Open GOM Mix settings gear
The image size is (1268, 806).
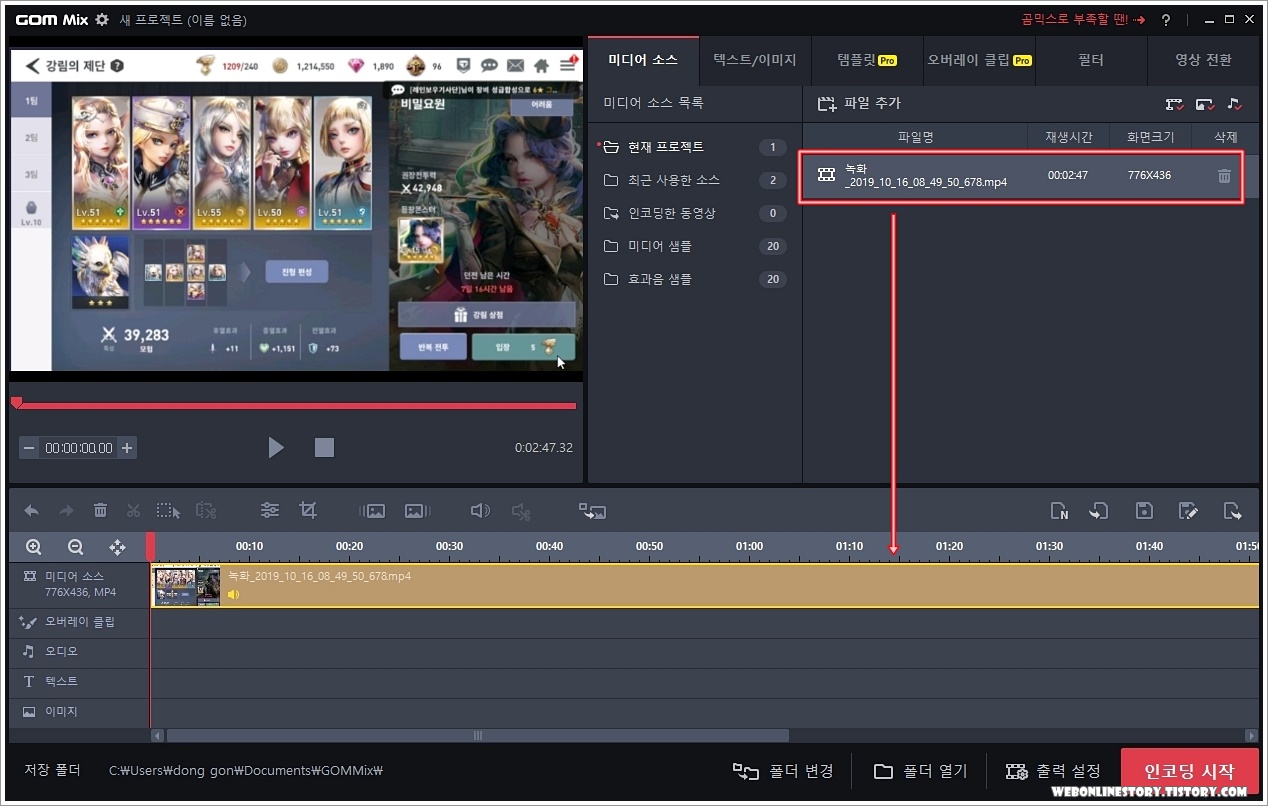[x=102, y=20]
